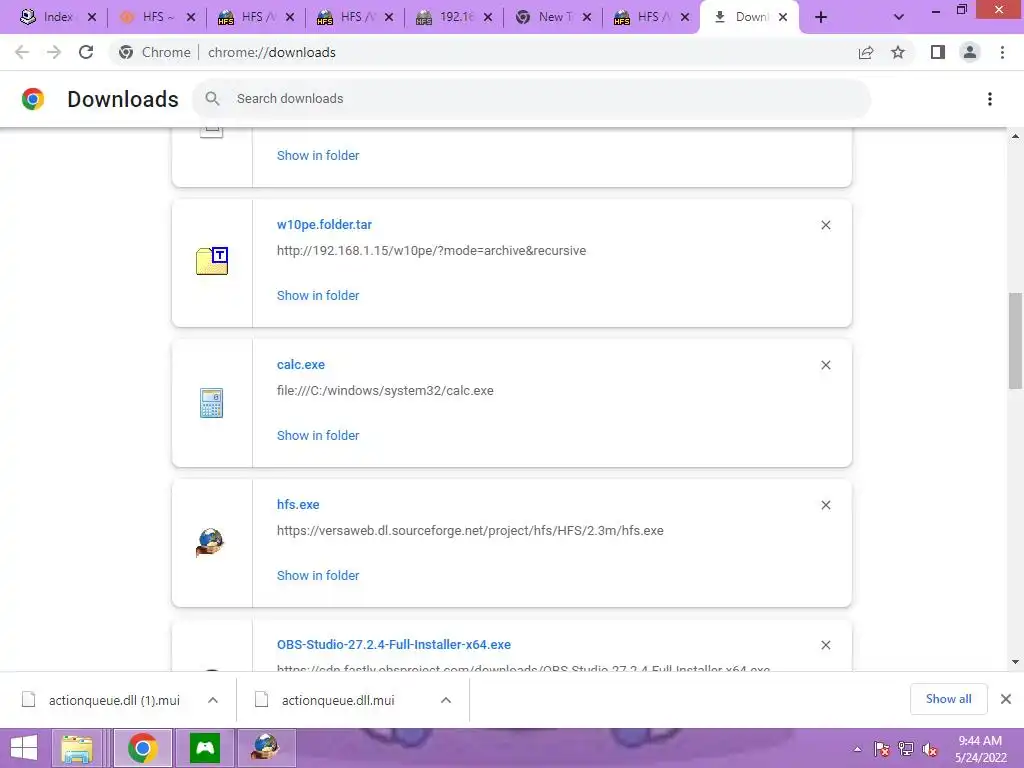
Task: Click Show all downloads button
Action: tap(948, 699)
